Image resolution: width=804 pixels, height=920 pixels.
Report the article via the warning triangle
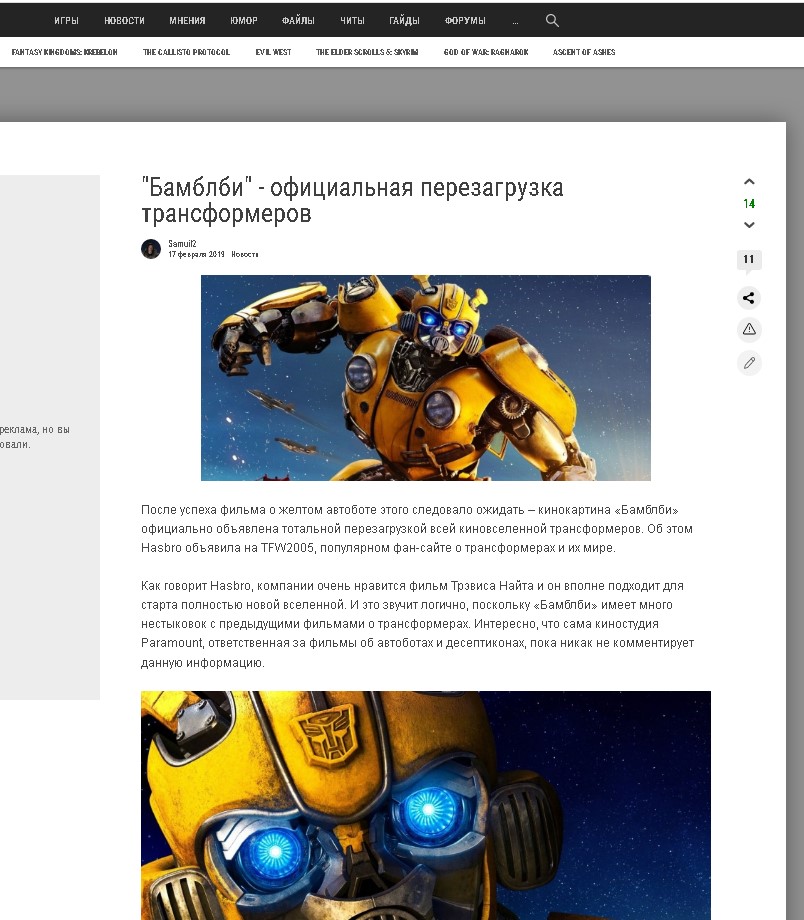pyautogui.click(x=749, y=330)
